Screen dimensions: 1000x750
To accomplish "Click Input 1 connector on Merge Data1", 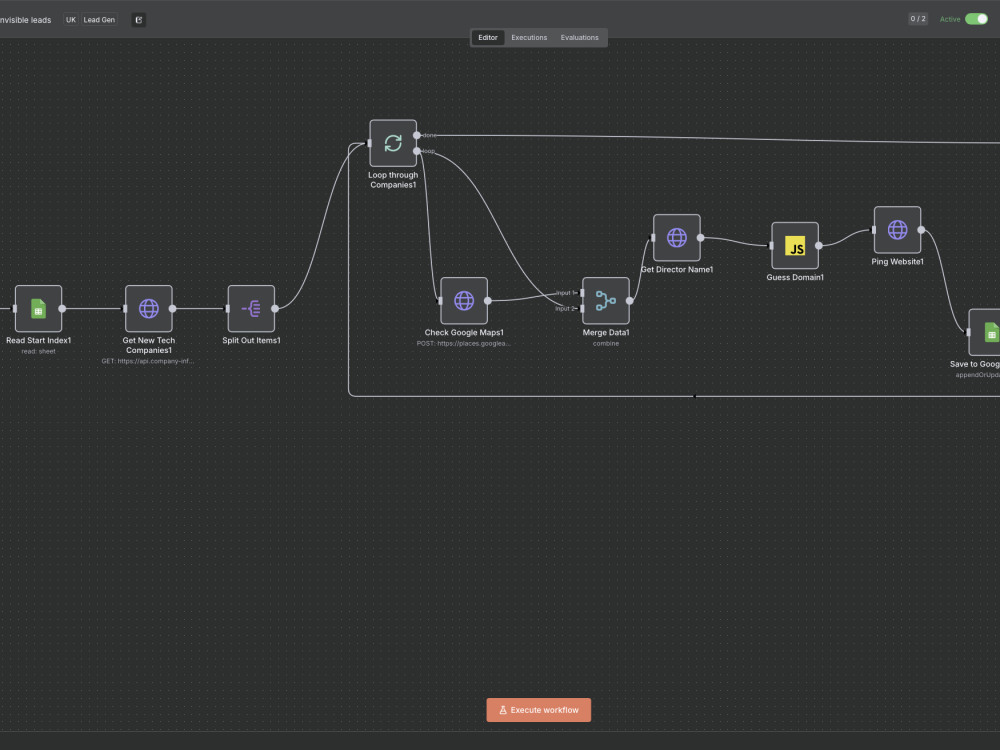I will [582, 293].
